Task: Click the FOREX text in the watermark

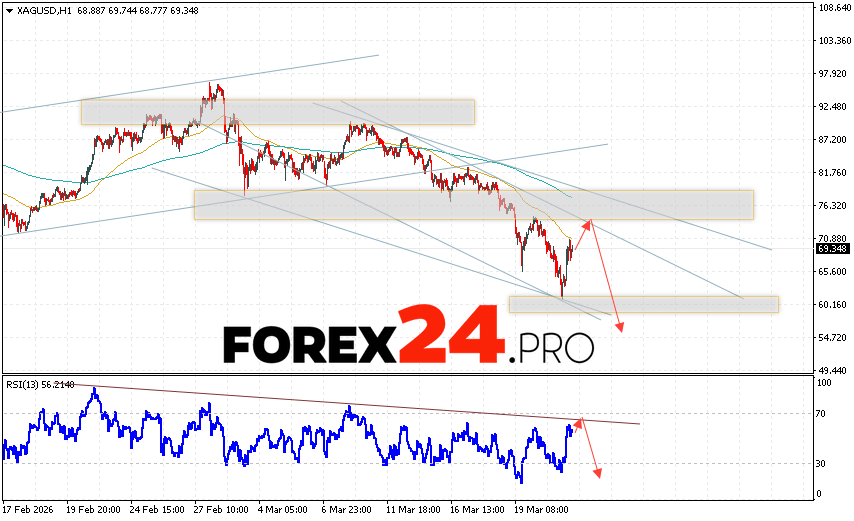Action: [308, 346]
